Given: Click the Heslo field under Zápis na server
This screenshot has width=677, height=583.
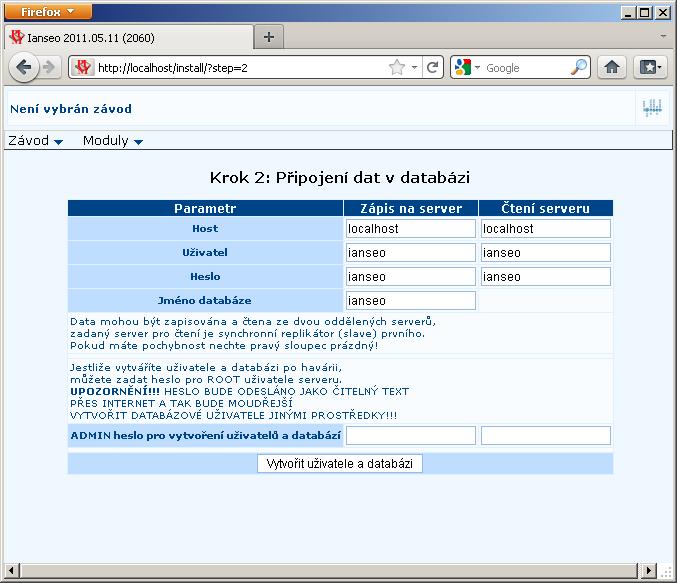Looking at the screenshot, I should point(411,276).
